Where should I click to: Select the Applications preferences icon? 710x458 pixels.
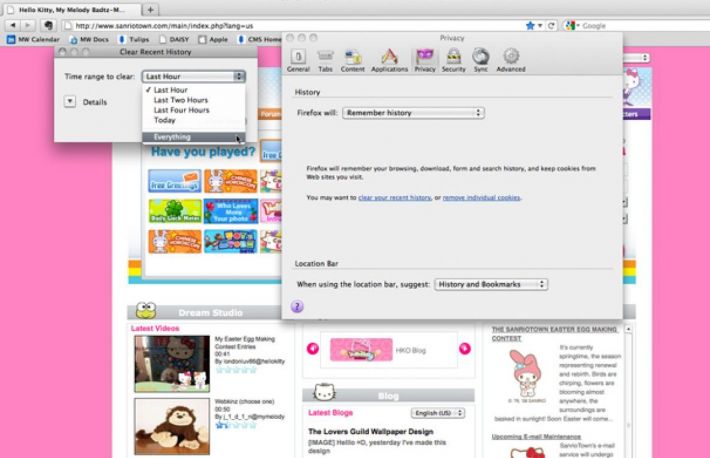pos(389,60)
